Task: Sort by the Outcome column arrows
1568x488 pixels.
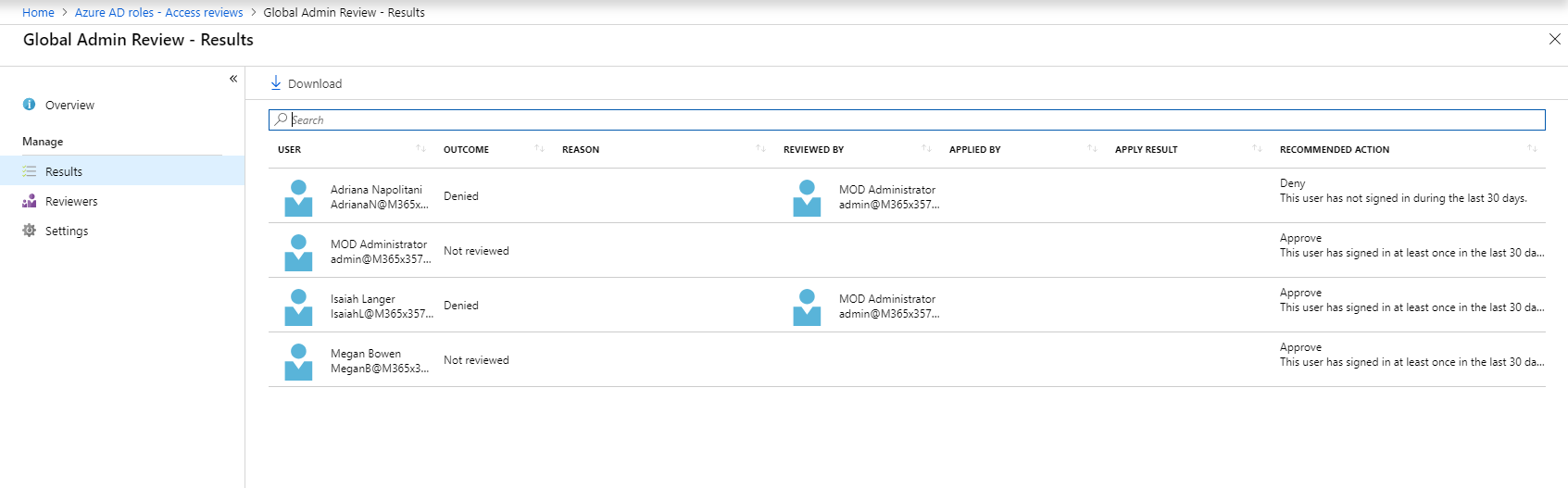Action: (x=539, y=149)
